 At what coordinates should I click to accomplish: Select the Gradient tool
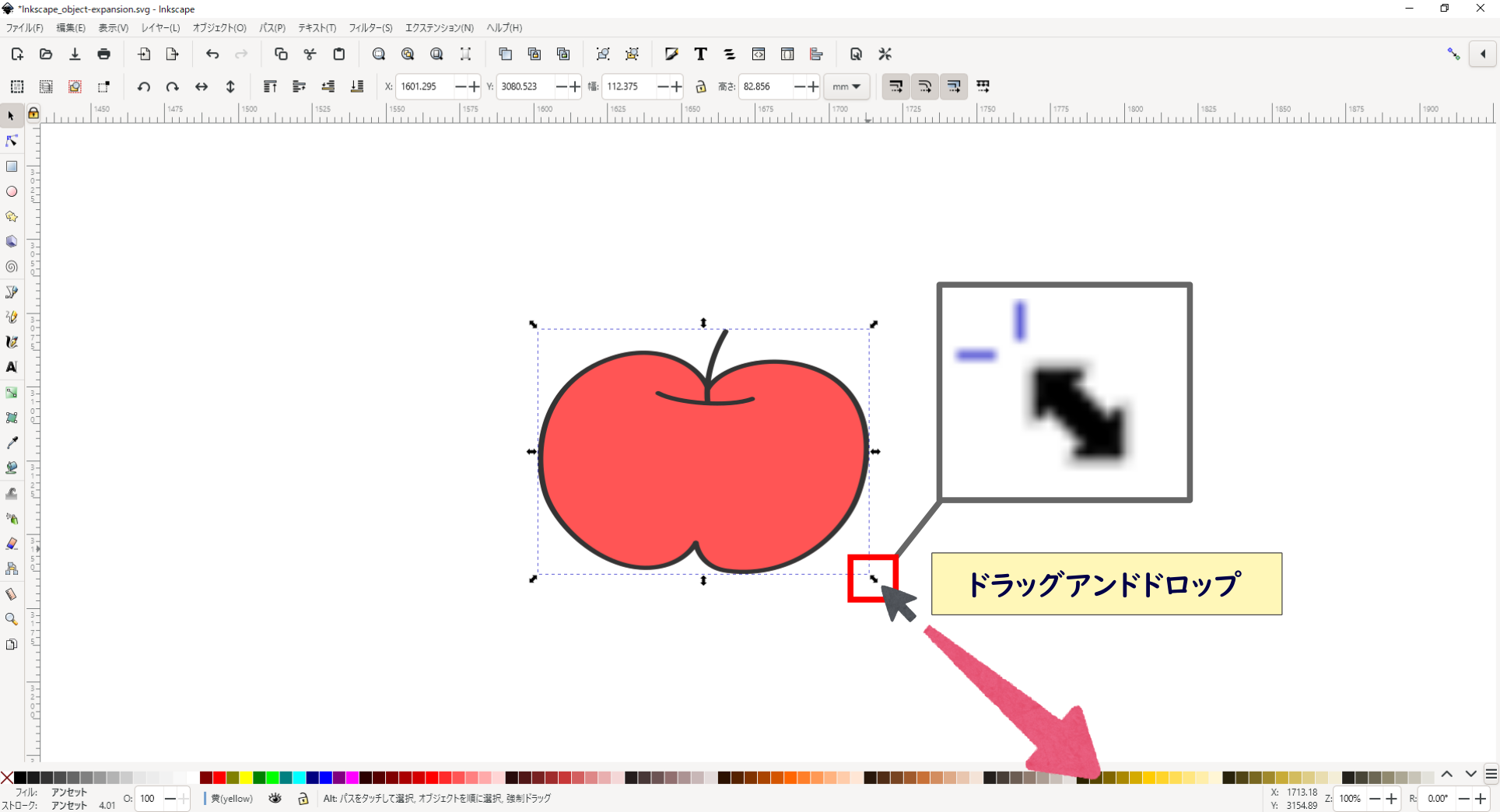point(11,393)
